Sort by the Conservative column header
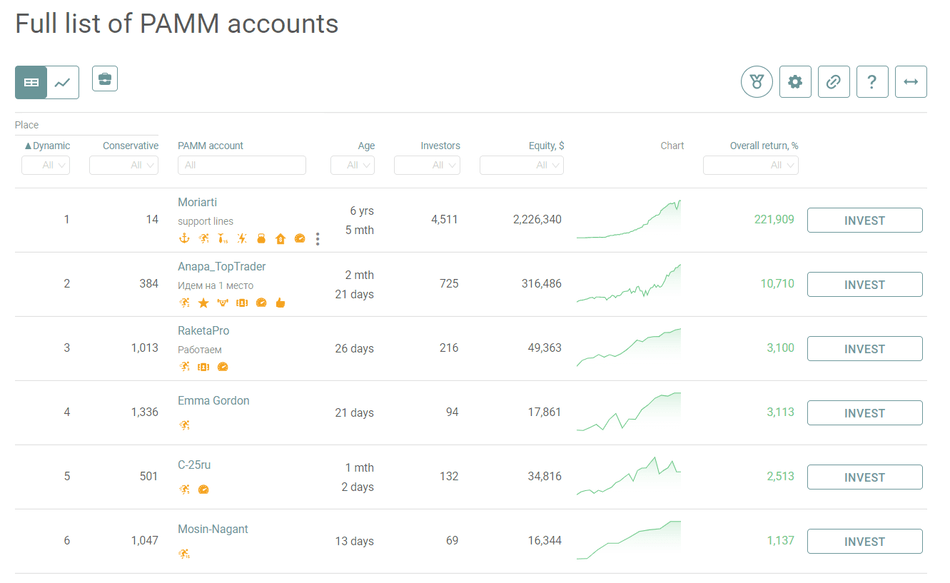Viewport: 950px width, 583px height. [130, 146]
